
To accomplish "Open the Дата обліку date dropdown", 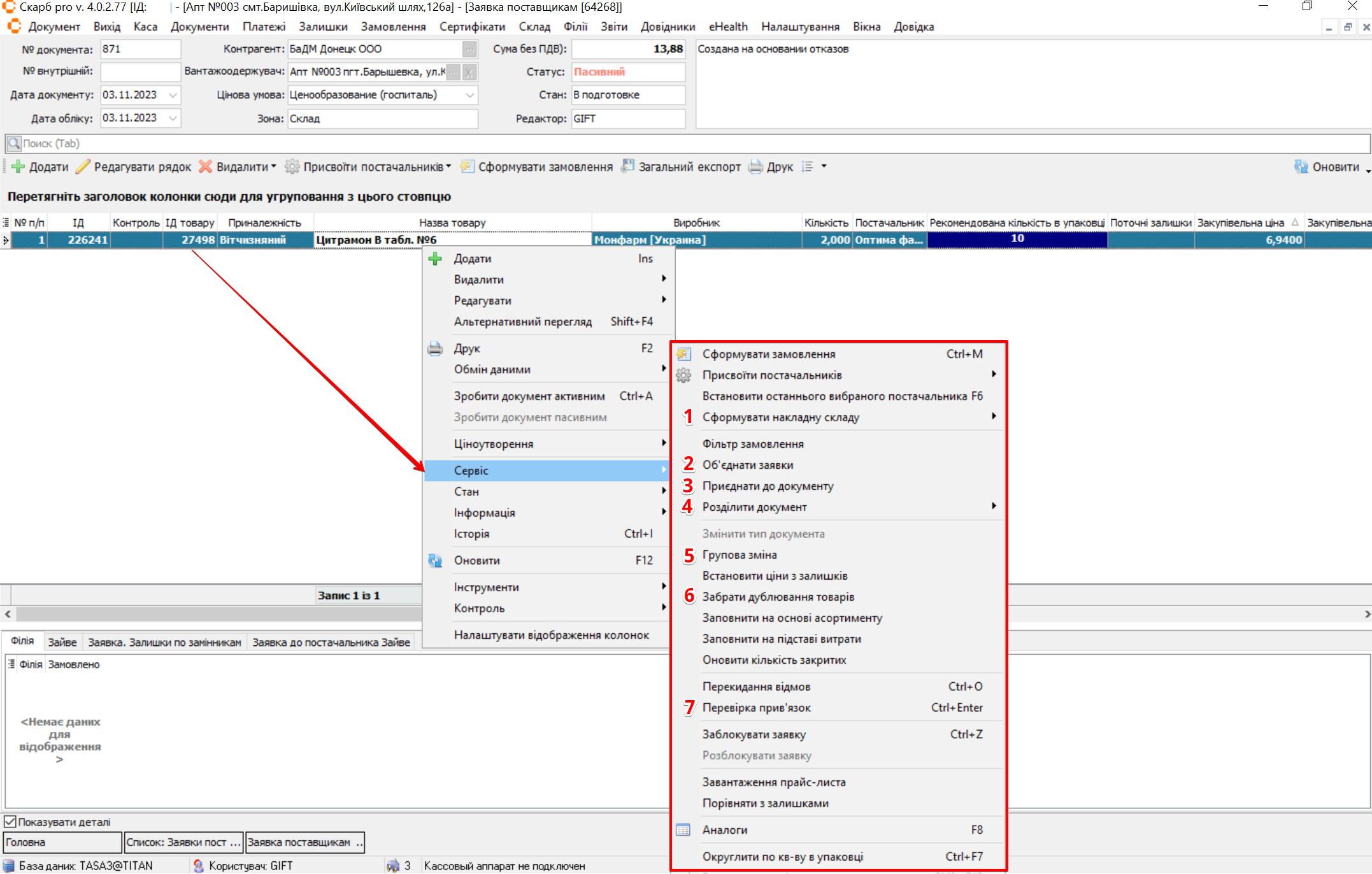I will 173,118.
